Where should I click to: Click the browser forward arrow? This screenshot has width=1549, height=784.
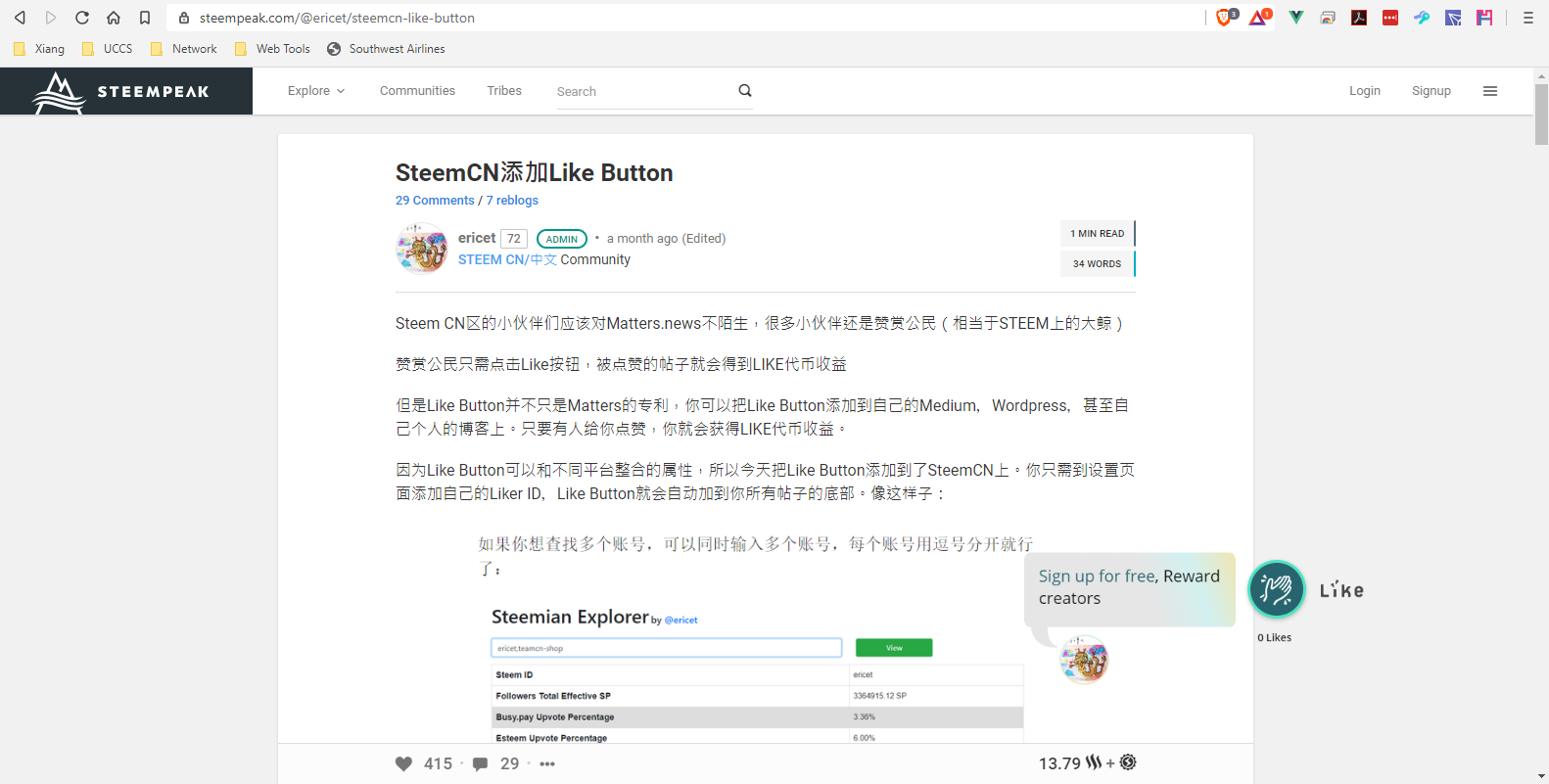pyautogui.click(x=51, y=18)
